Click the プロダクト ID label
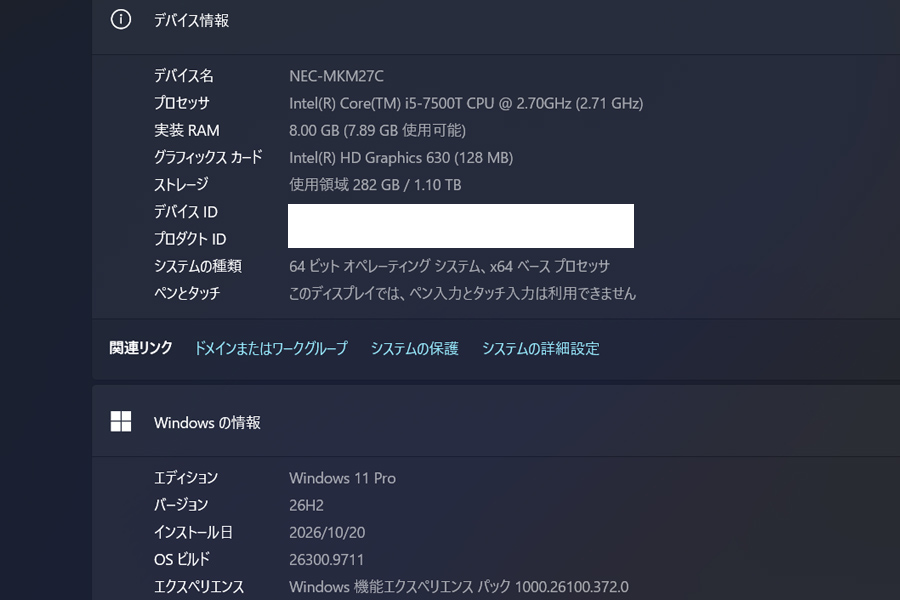900x600 pixels. [189, 239]
